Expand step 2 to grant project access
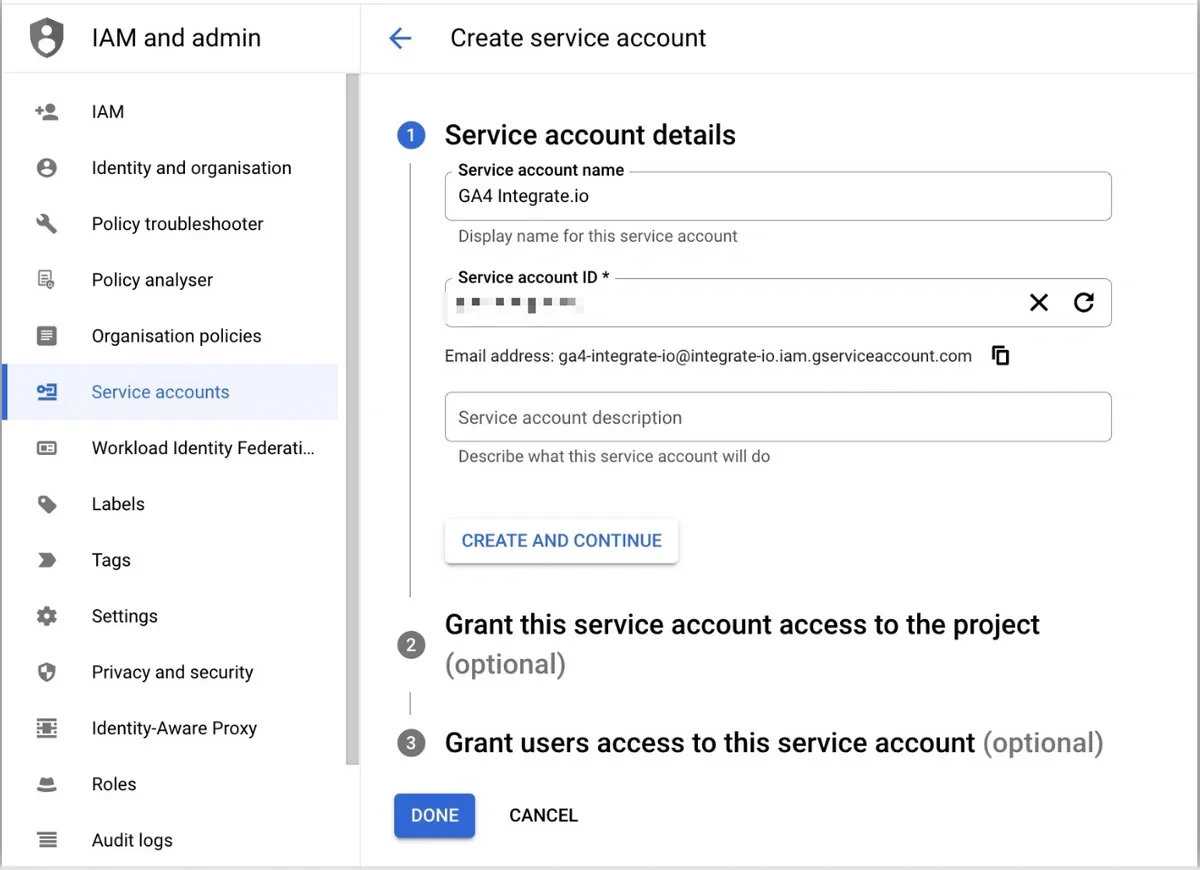The width and height of the screenshot is (1200, 870). coord(741,624)
